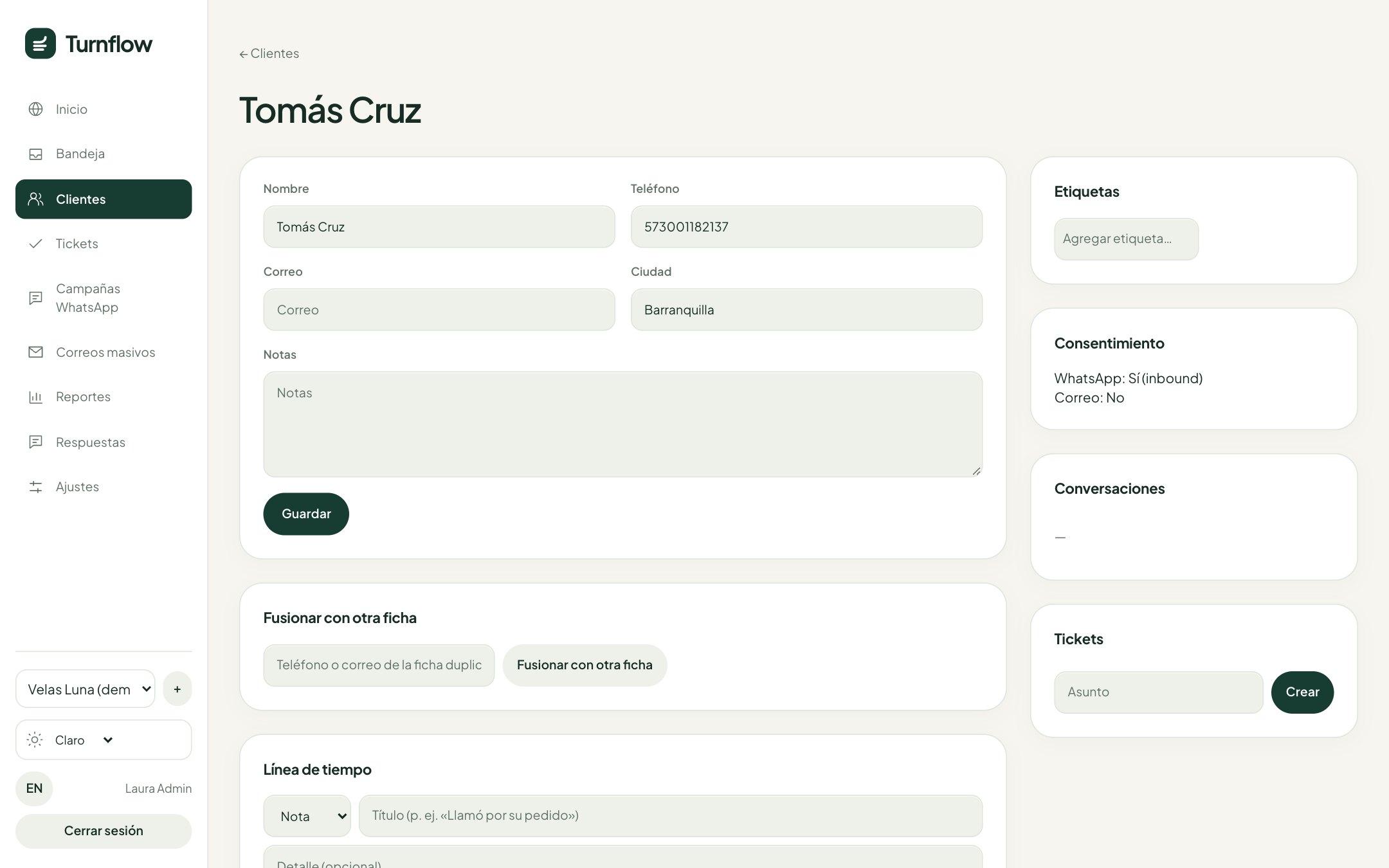Navigate to Correos masivos

(104, 352)
